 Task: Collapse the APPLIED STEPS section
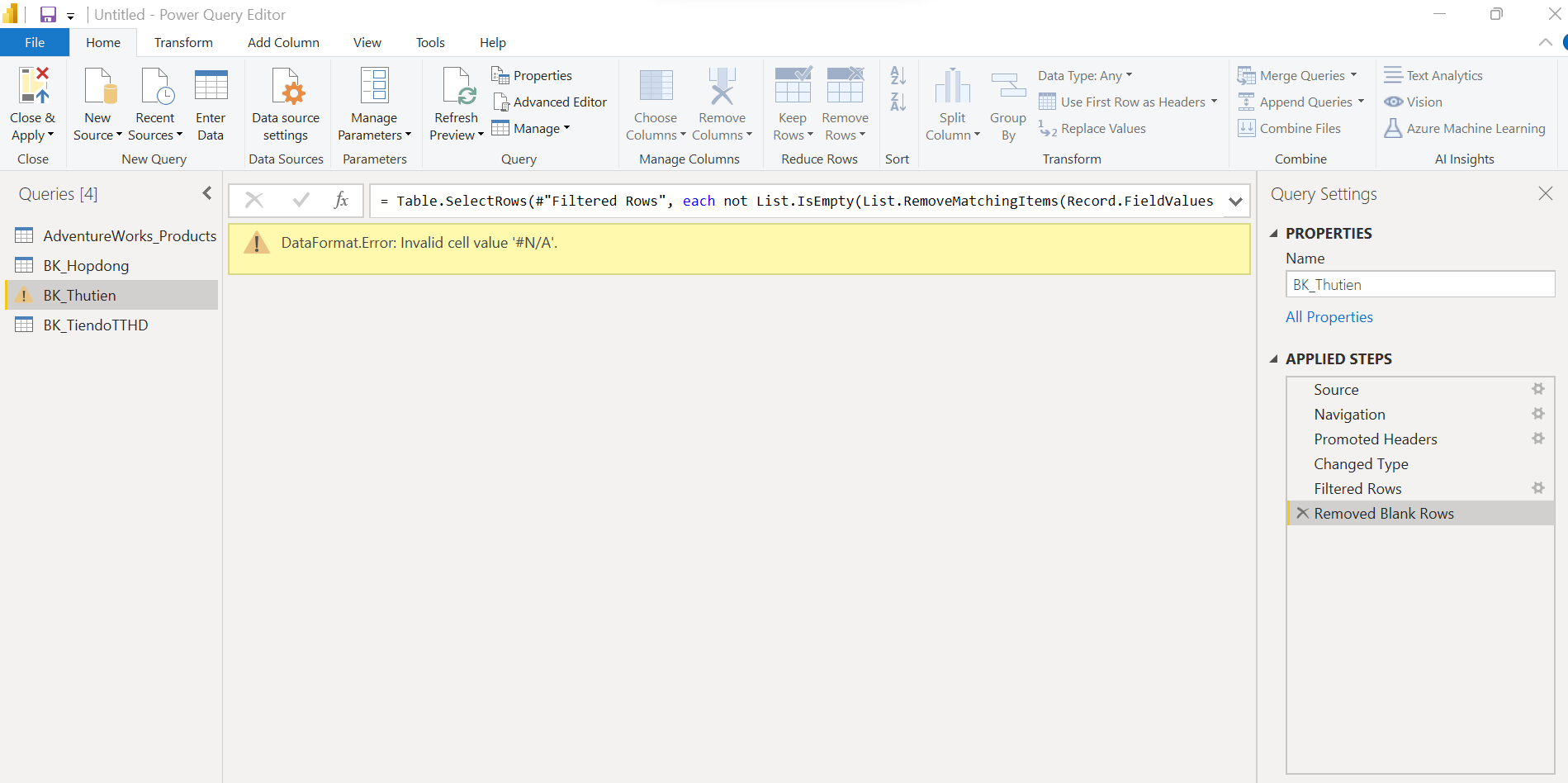click(1273, 359)
